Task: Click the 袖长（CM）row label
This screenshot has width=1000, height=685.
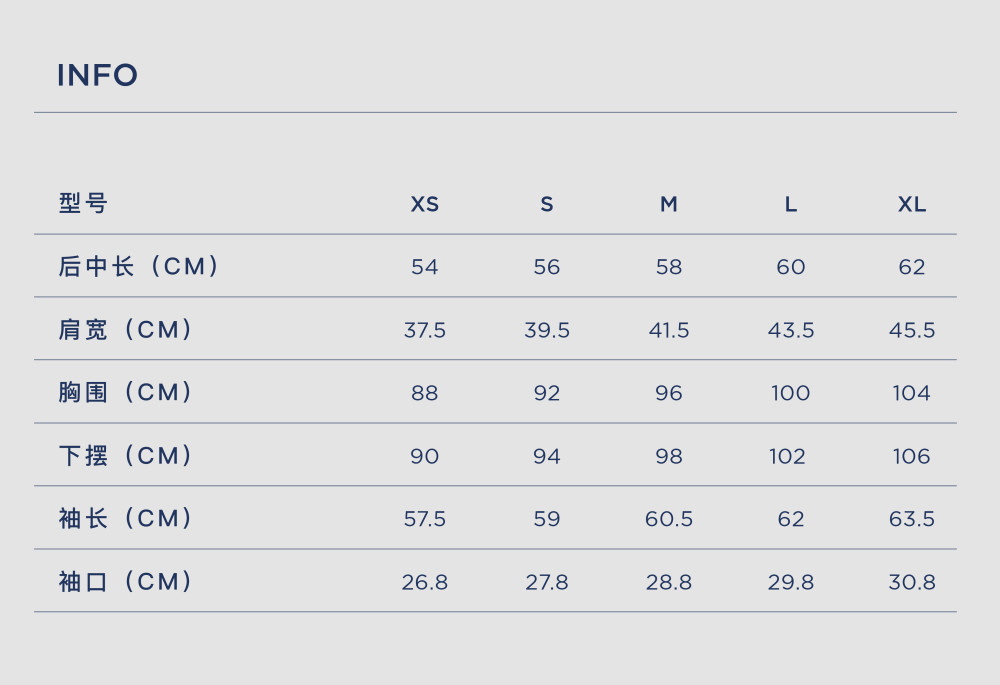Action: [x=125, y=518]
